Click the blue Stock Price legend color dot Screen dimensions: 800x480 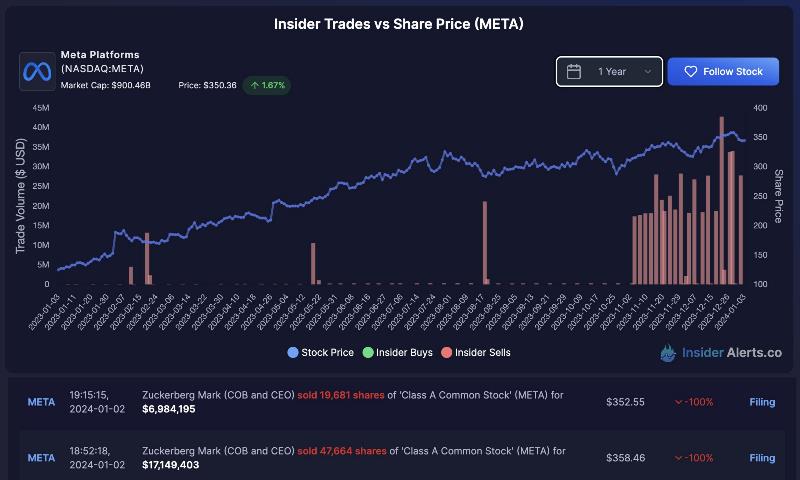[x=292, y=353]
